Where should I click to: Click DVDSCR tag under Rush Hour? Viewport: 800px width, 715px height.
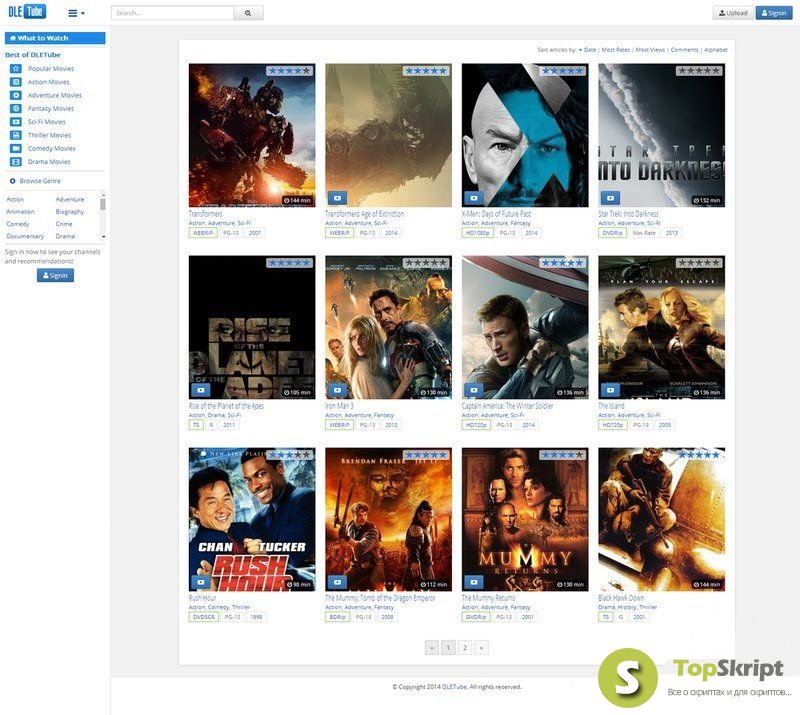point(204,617)
